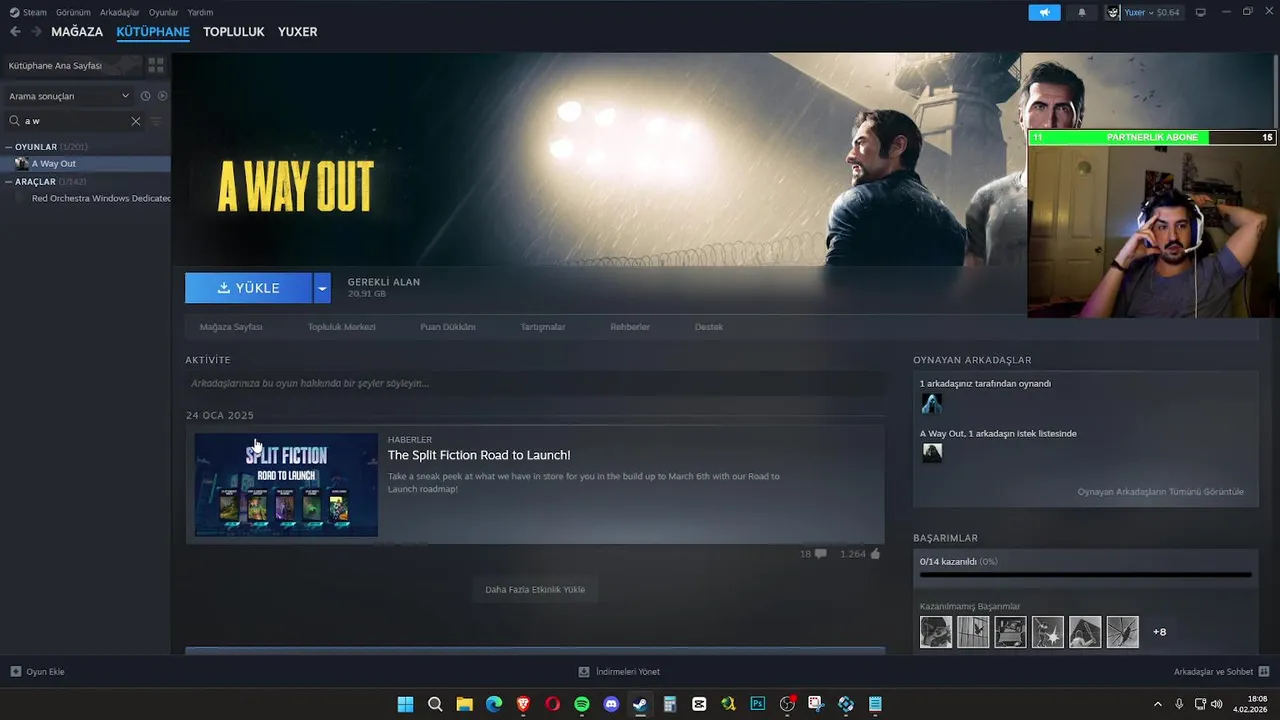The width and height of the screenshot is (1280, 720).
Task: Open the Oyunlar menu
Action: pyautogui.click(x=163, y=12)
